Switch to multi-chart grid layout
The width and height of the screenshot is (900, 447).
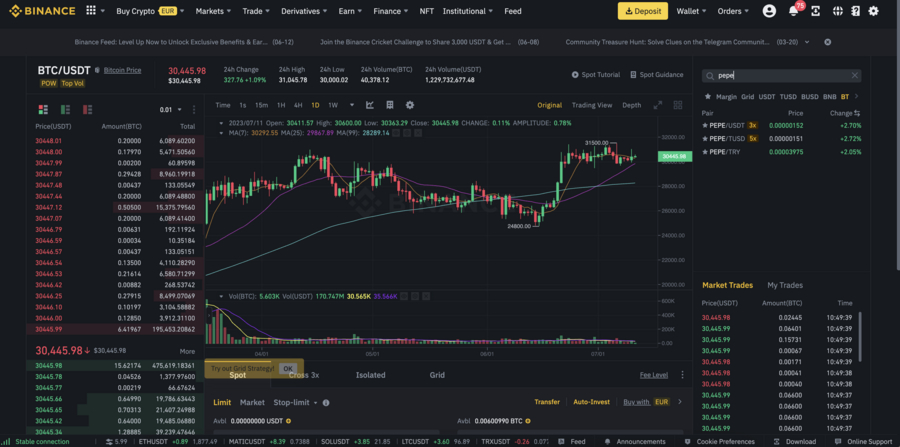pos(678,105)
